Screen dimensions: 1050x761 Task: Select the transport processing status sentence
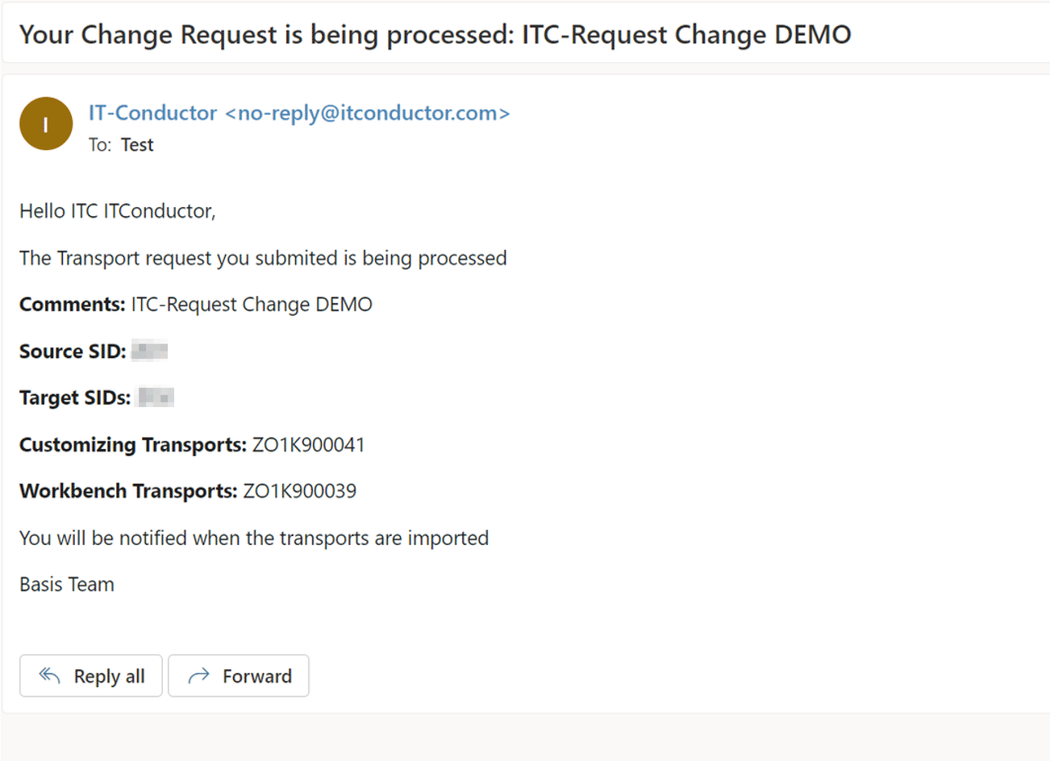[x=262, y=257]
